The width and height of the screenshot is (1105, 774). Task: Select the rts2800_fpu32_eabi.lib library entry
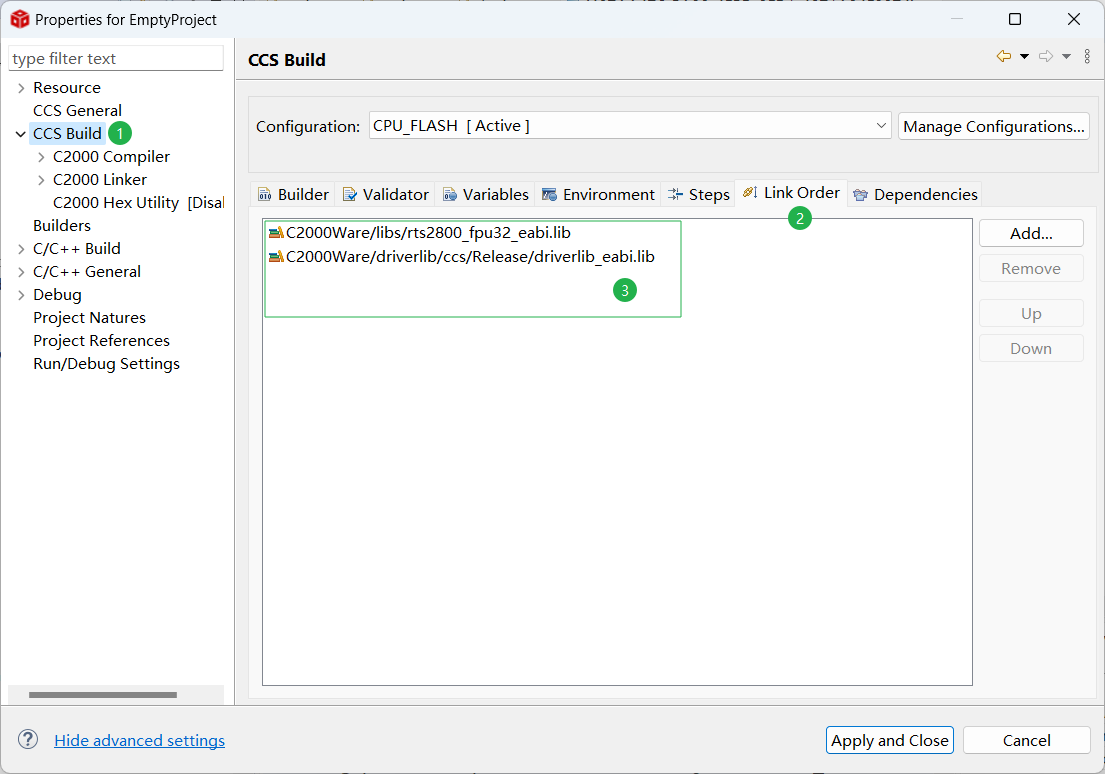point(427,232)
